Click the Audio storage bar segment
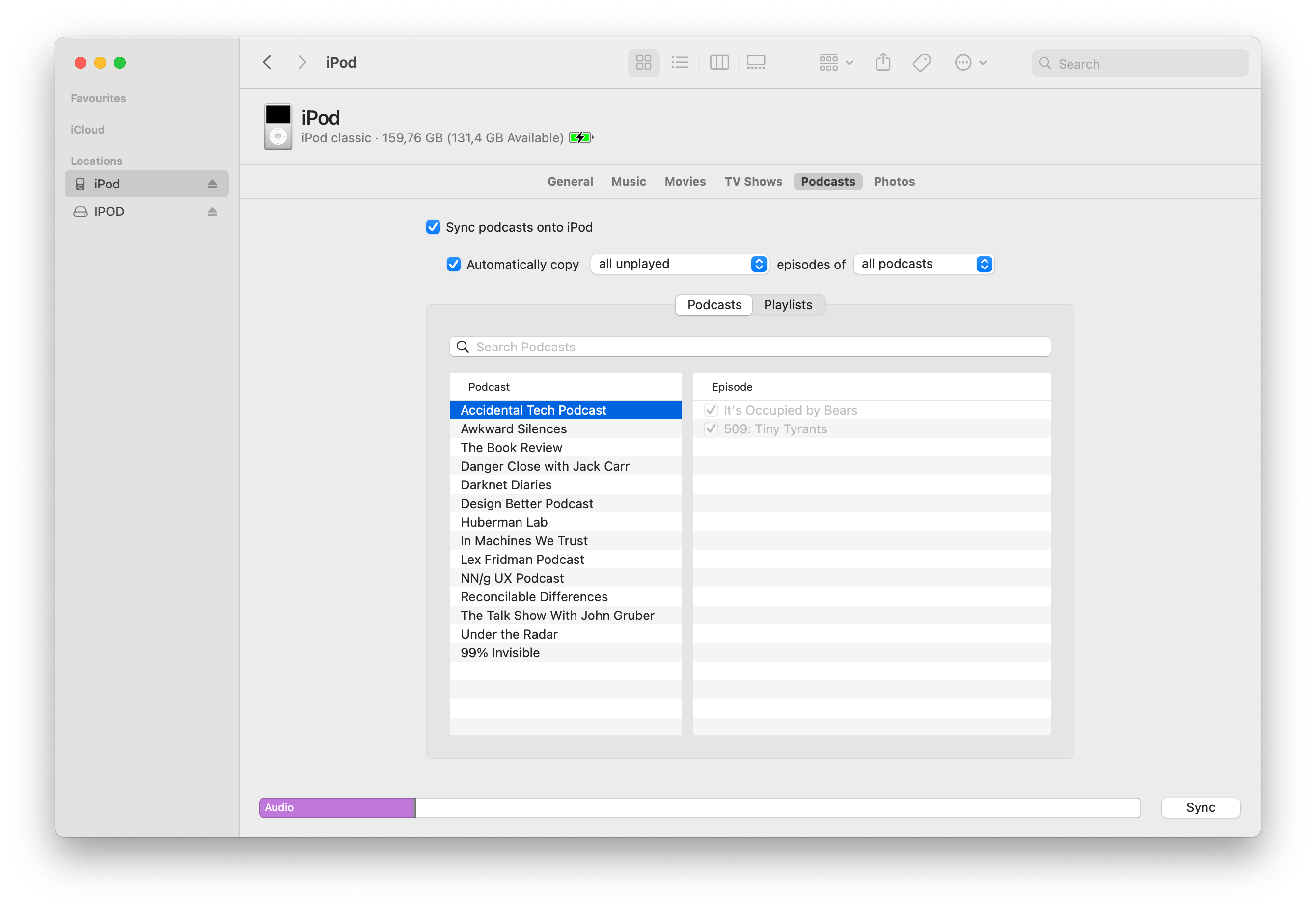This screenshot has width=1316, height=910. click(x=337, y=807)
